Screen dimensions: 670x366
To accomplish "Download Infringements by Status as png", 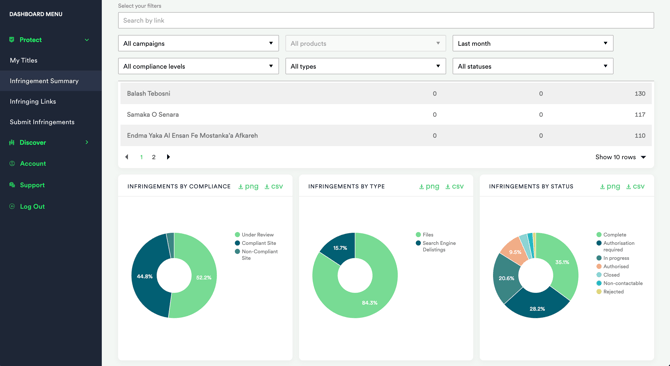I will [610, 186].
